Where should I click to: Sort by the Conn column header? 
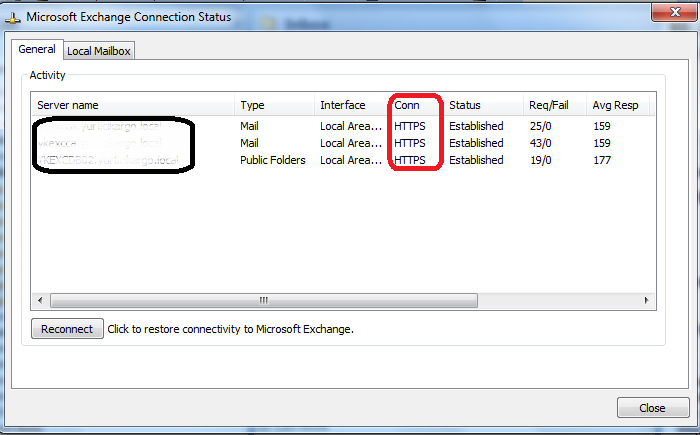(415, 105)
